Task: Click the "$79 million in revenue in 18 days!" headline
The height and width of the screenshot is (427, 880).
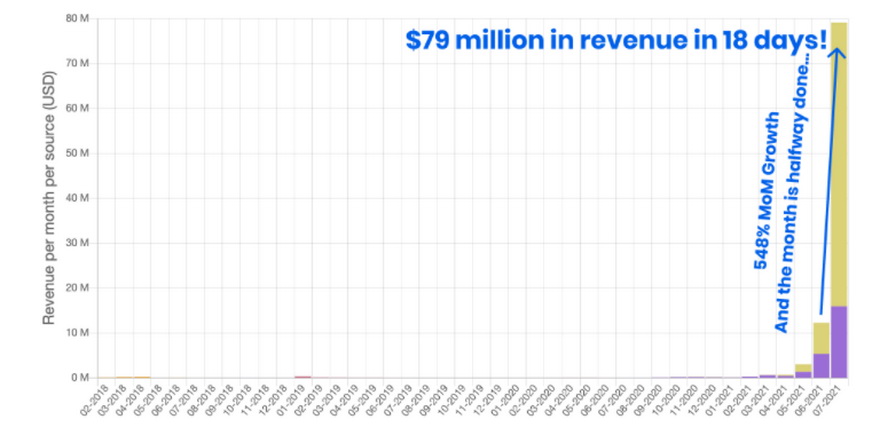Action: pos(615,41)
